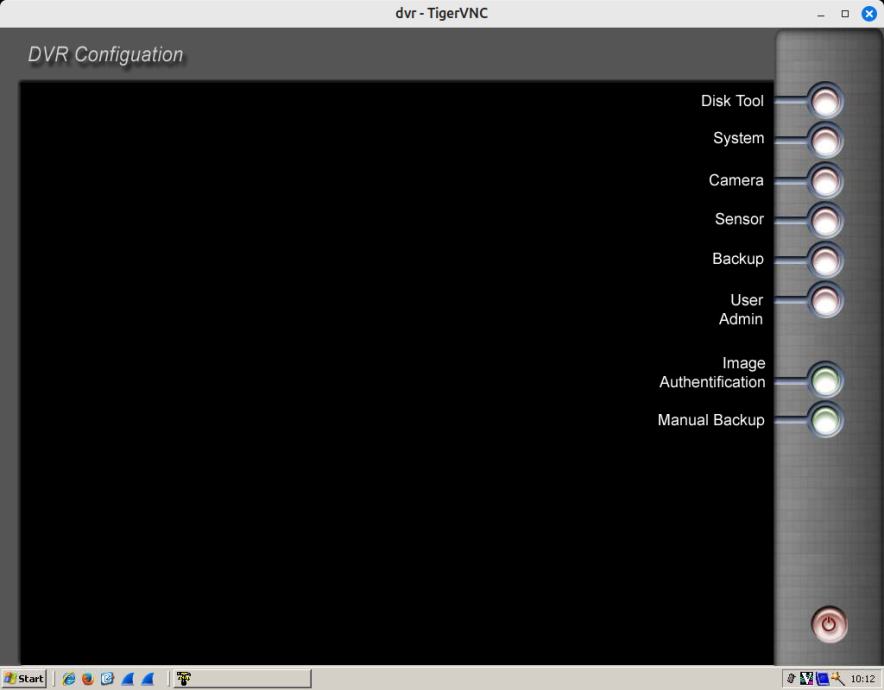The height and width of the screenshot is (690, 884).
Task: Open the Windows Start menu
Action: pos(24,678)
